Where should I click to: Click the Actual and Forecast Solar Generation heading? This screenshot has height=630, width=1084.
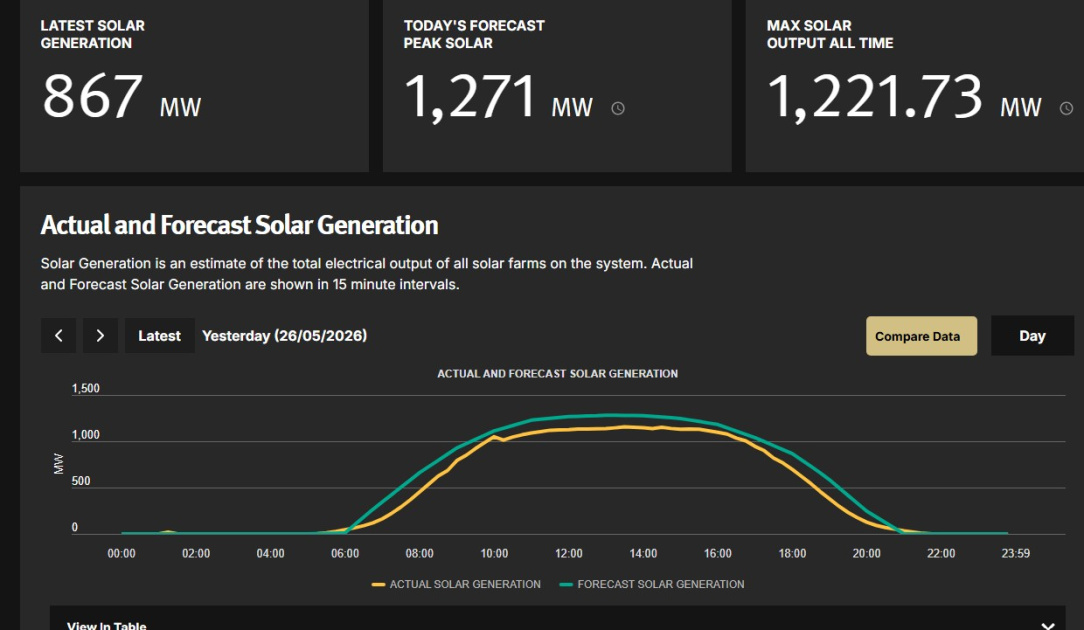(239, 225)
